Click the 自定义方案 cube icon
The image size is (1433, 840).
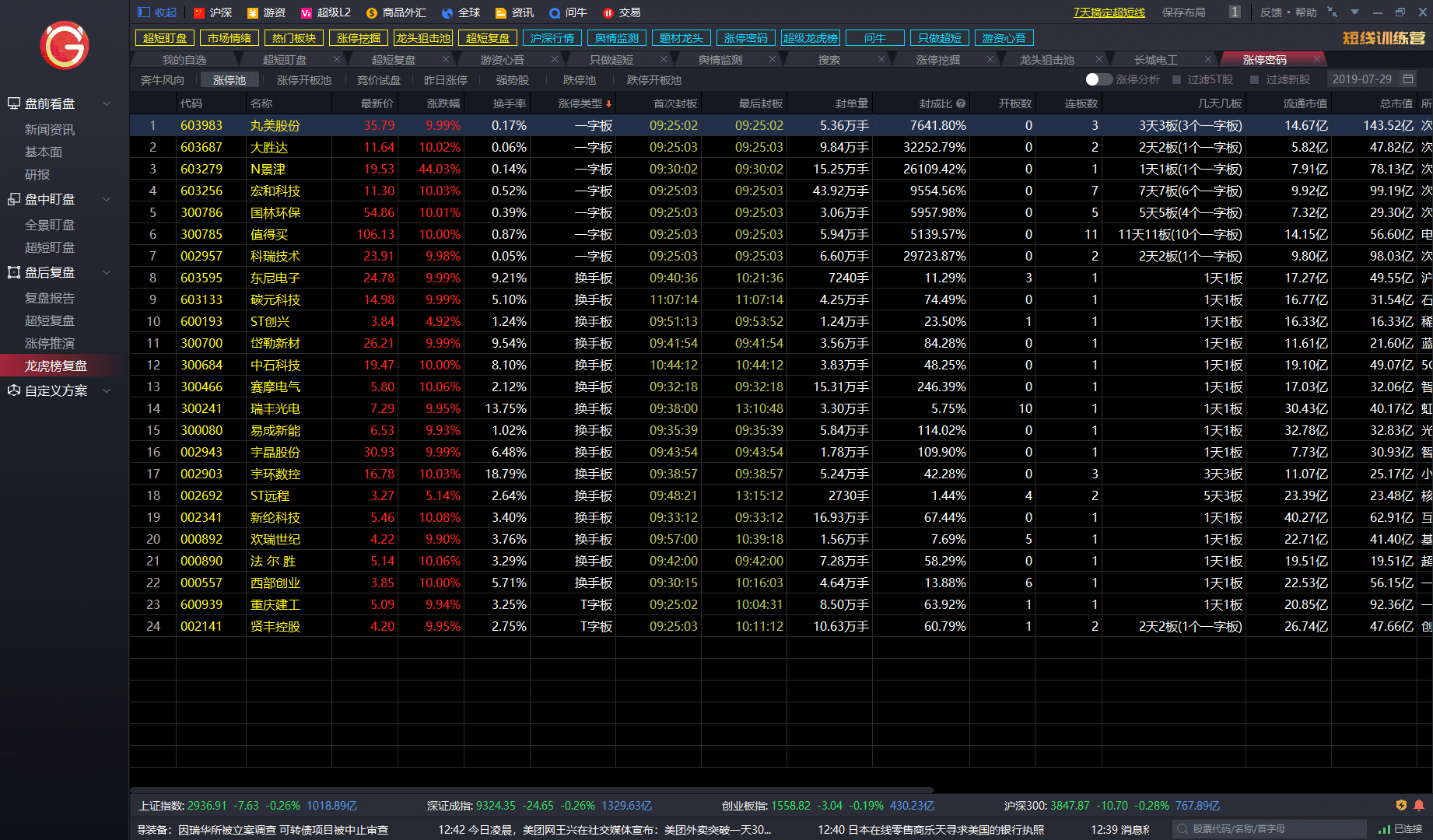14,390
